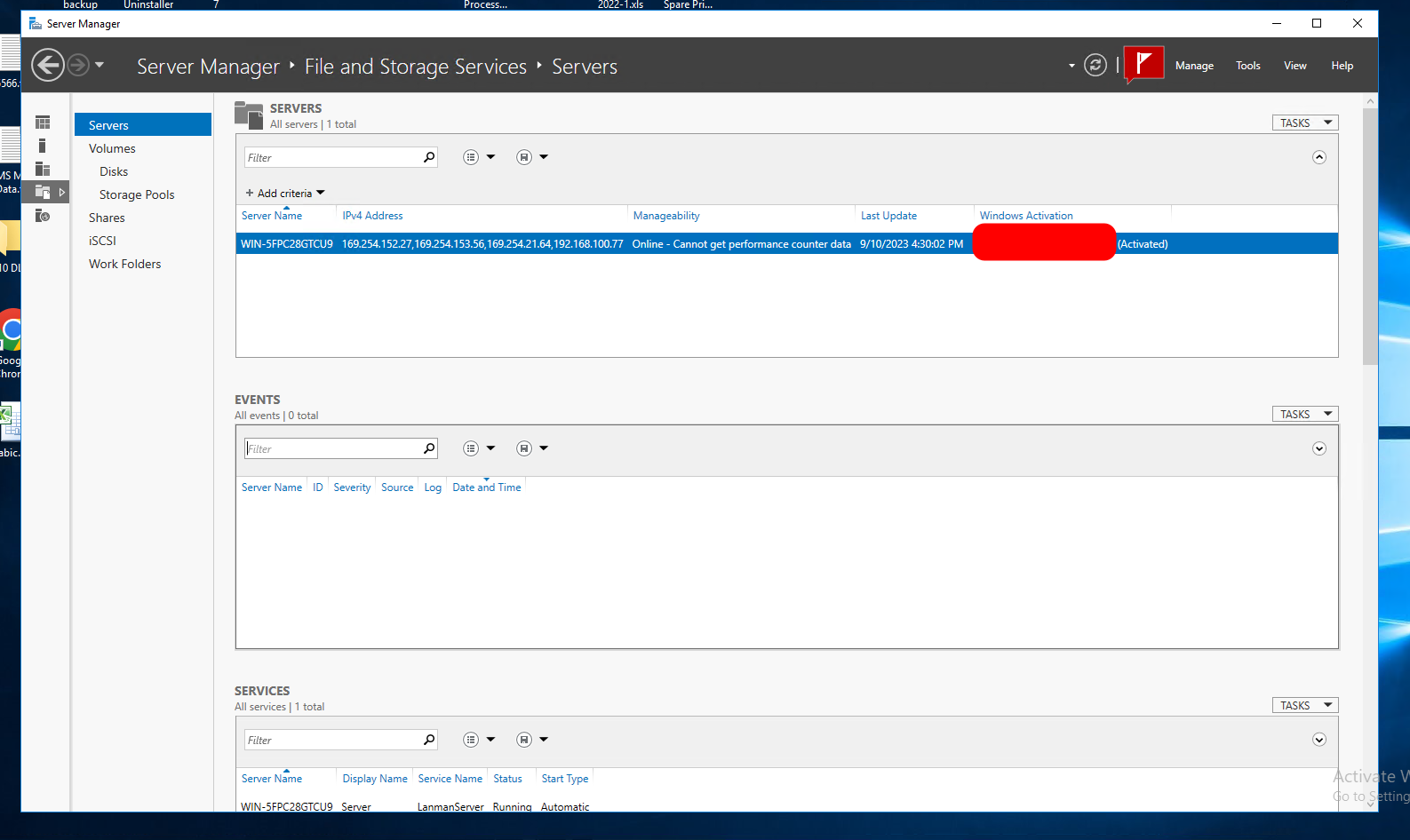Open the EVENTS section TASKS dropdown

coord(1305,414)
